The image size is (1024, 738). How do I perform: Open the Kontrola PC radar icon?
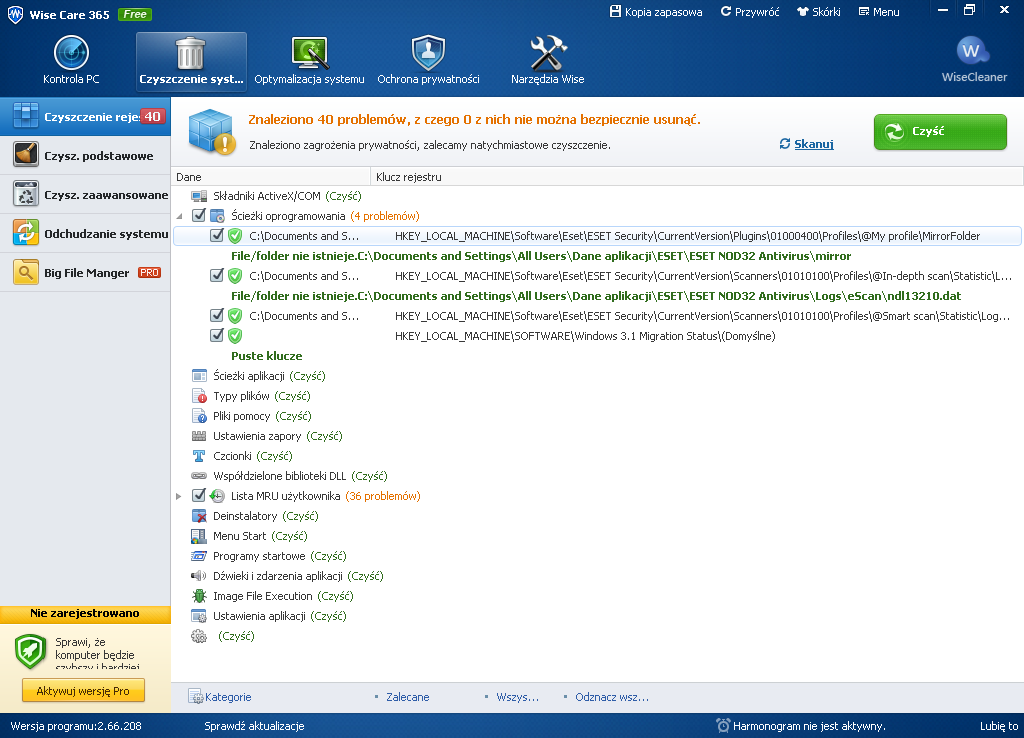(x=71, y=53)
